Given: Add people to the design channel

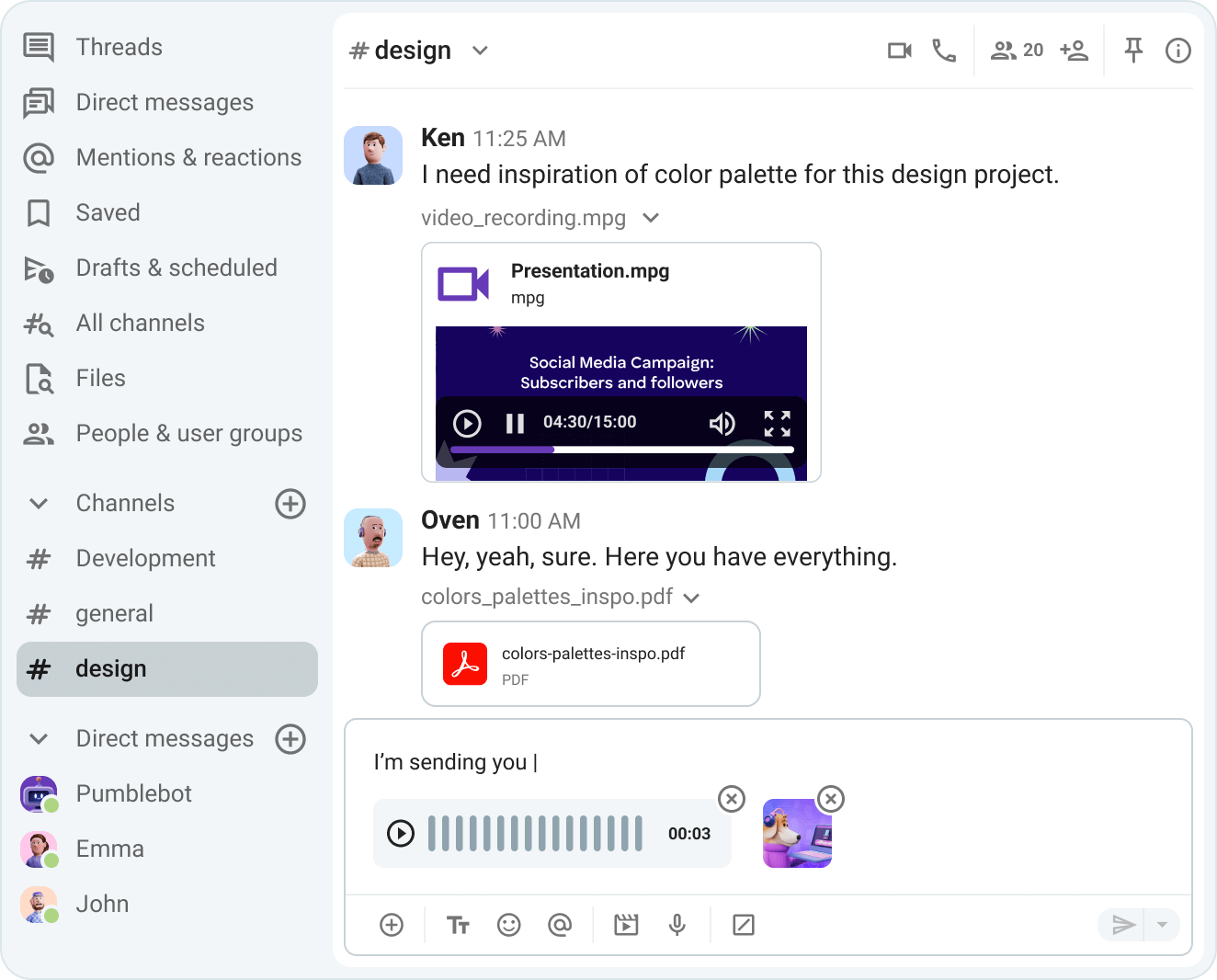Looking at the screenshot, I should click(x=1074, y=51).
